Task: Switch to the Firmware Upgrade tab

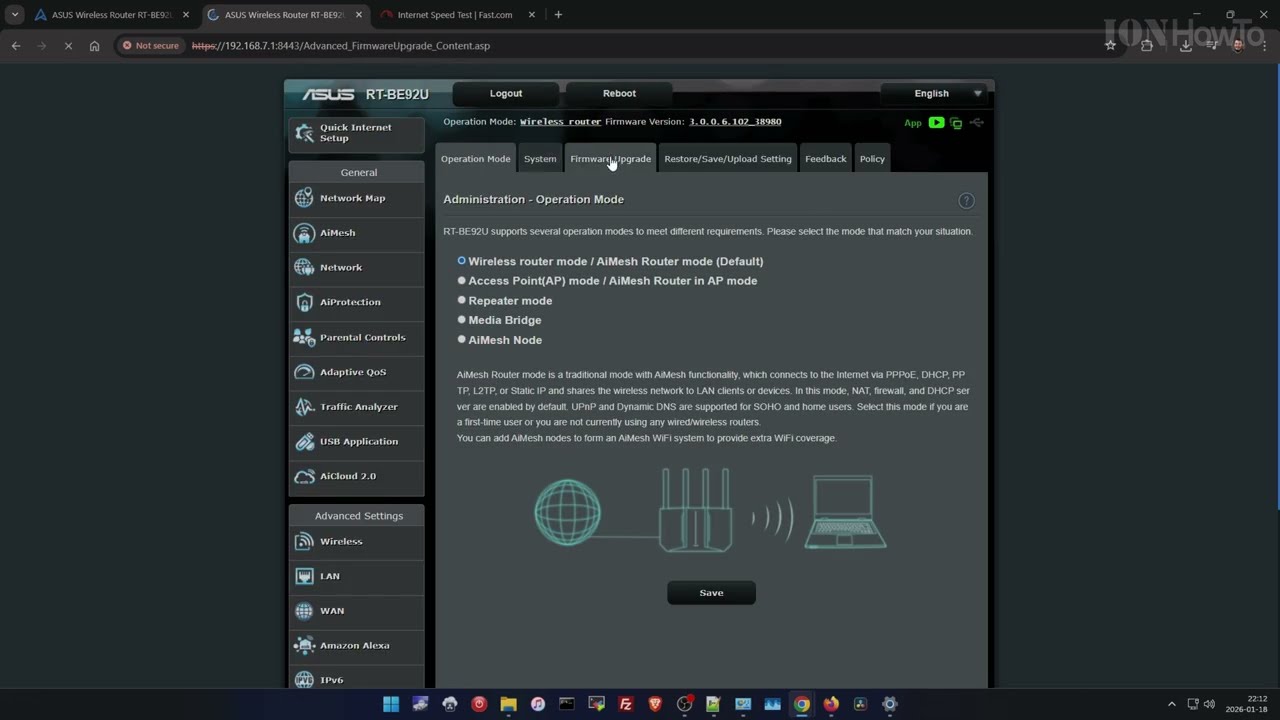Action: click(610, 159)
